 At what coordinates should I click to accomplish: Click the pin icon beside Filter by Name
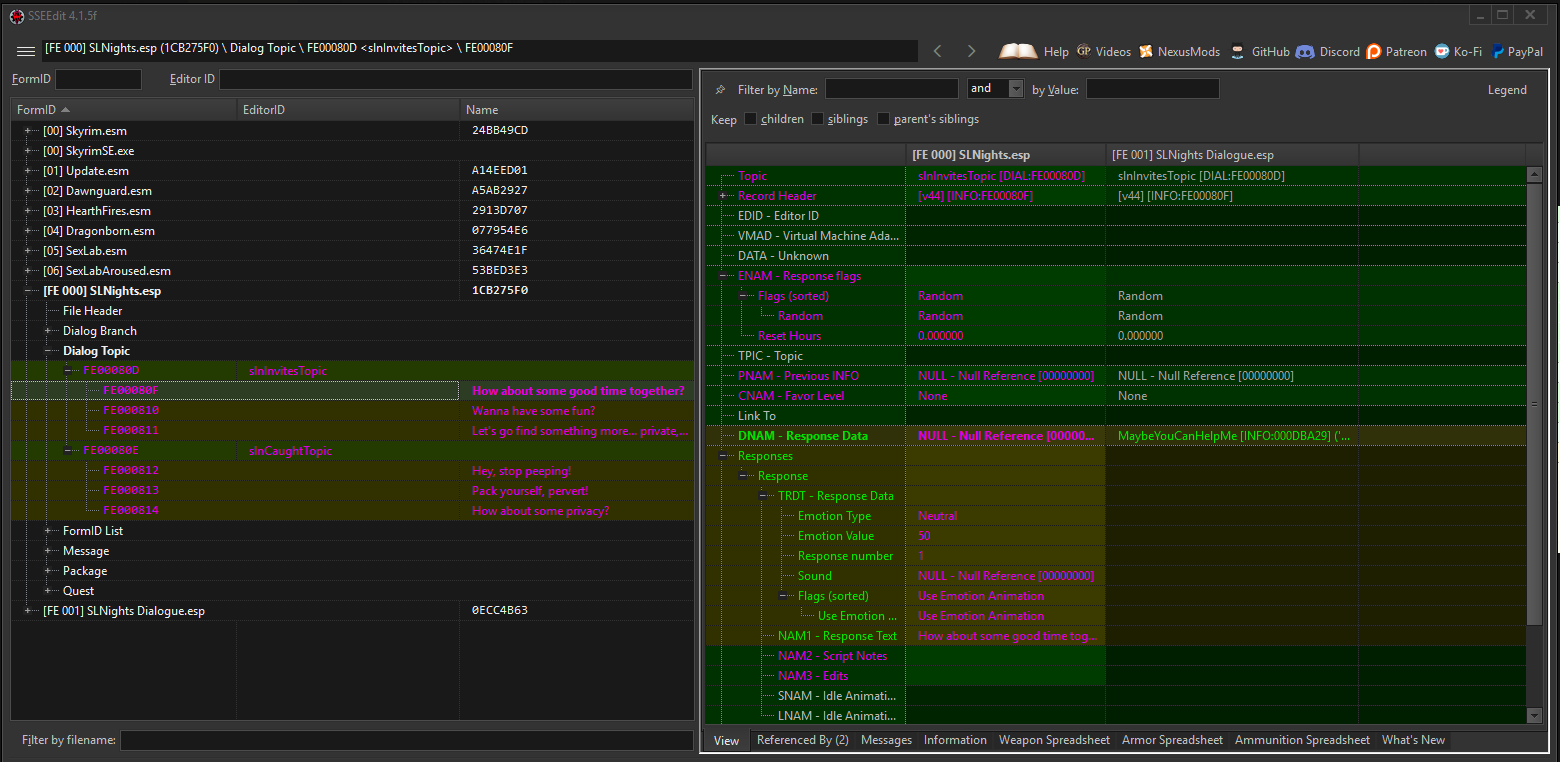point(721,89)
